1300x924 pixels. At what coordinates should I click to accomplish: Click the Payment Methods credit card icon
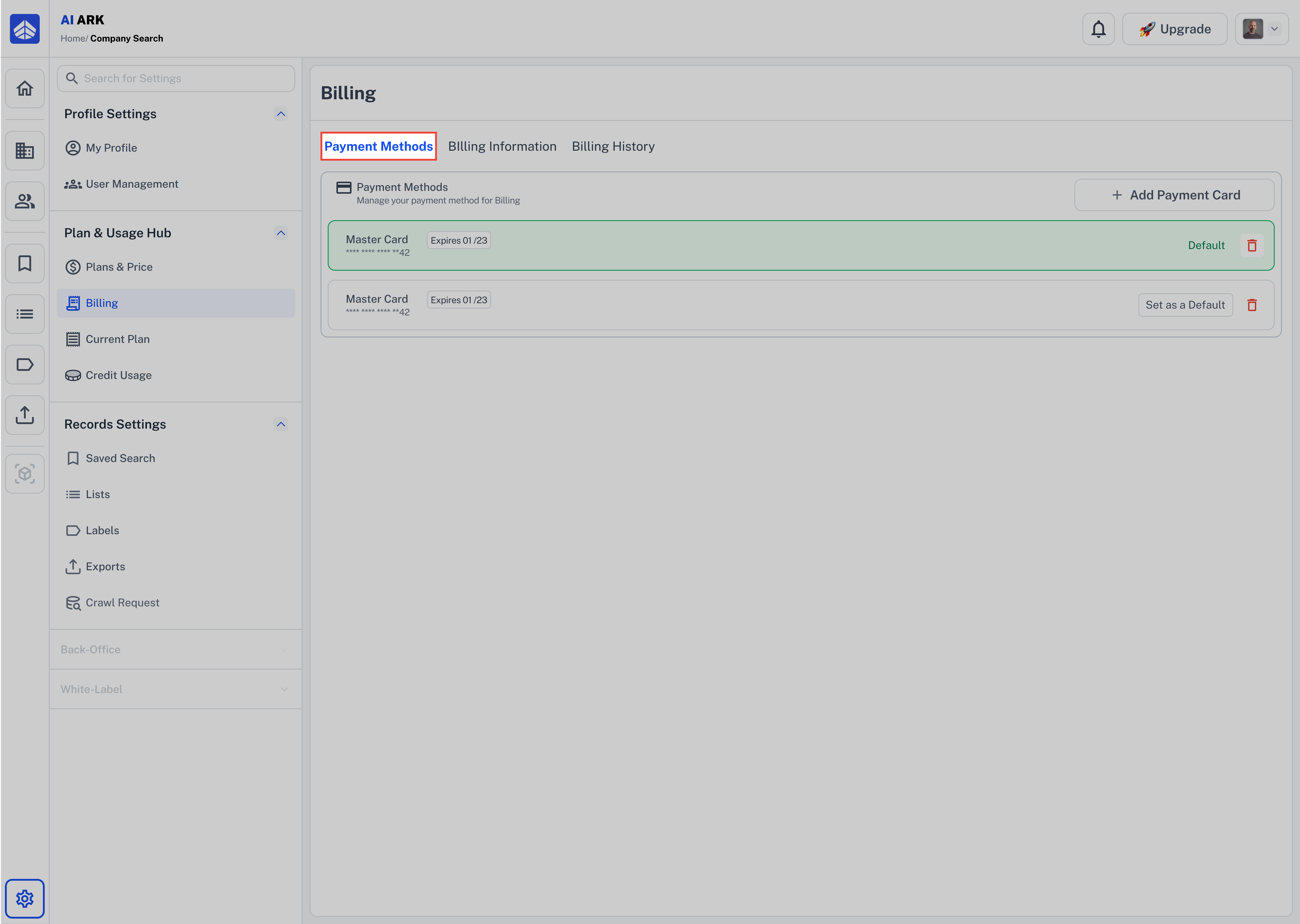click(344, 188)
